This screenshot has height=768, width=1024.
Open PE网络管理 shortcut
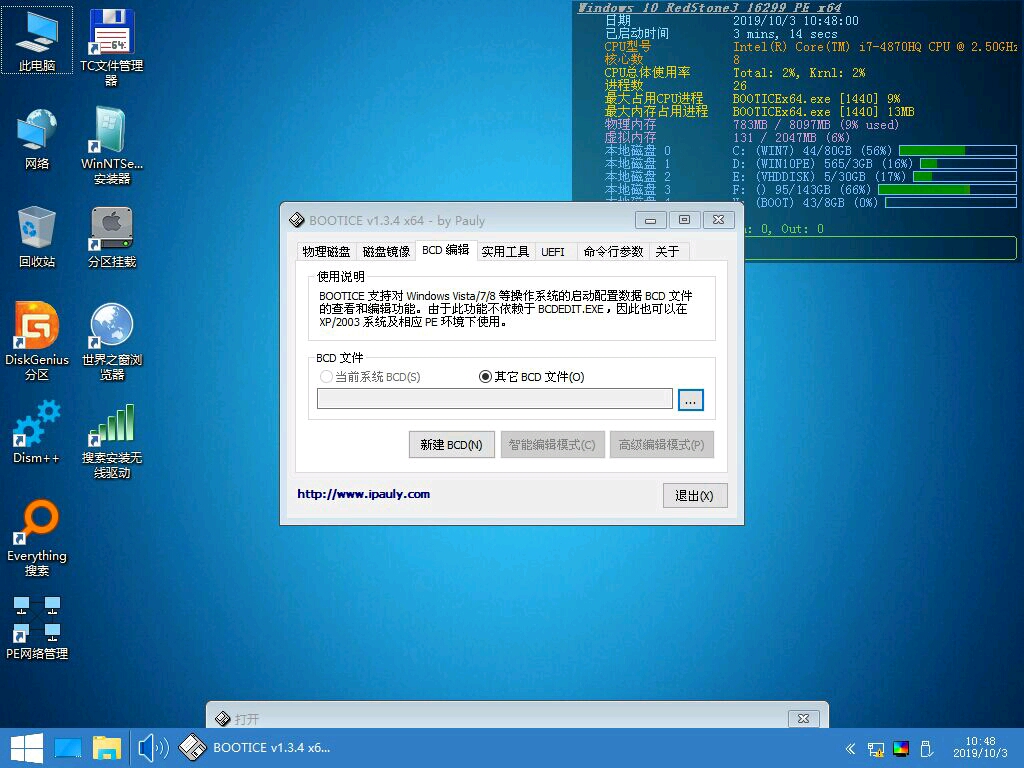[x=37, y=628]
